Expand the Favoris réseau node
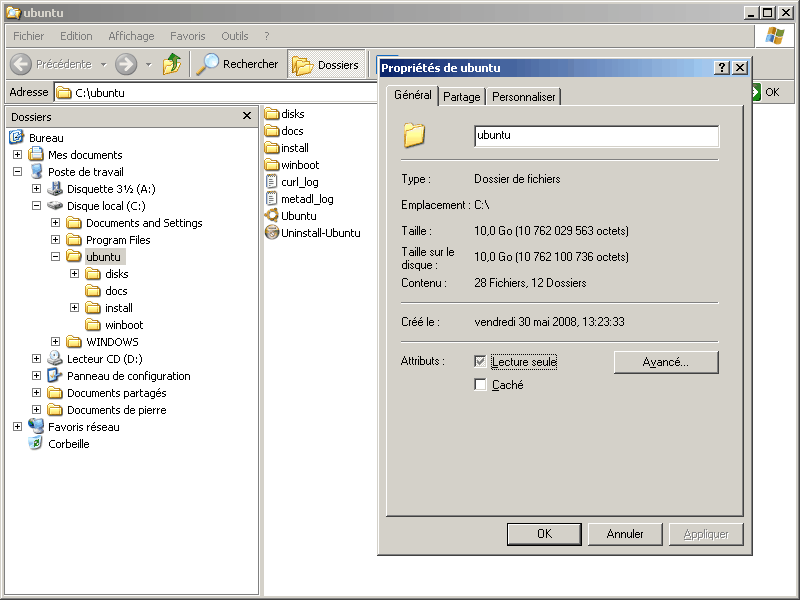The image size is (800, 600). pyautogui.click(x=17, y=427)
